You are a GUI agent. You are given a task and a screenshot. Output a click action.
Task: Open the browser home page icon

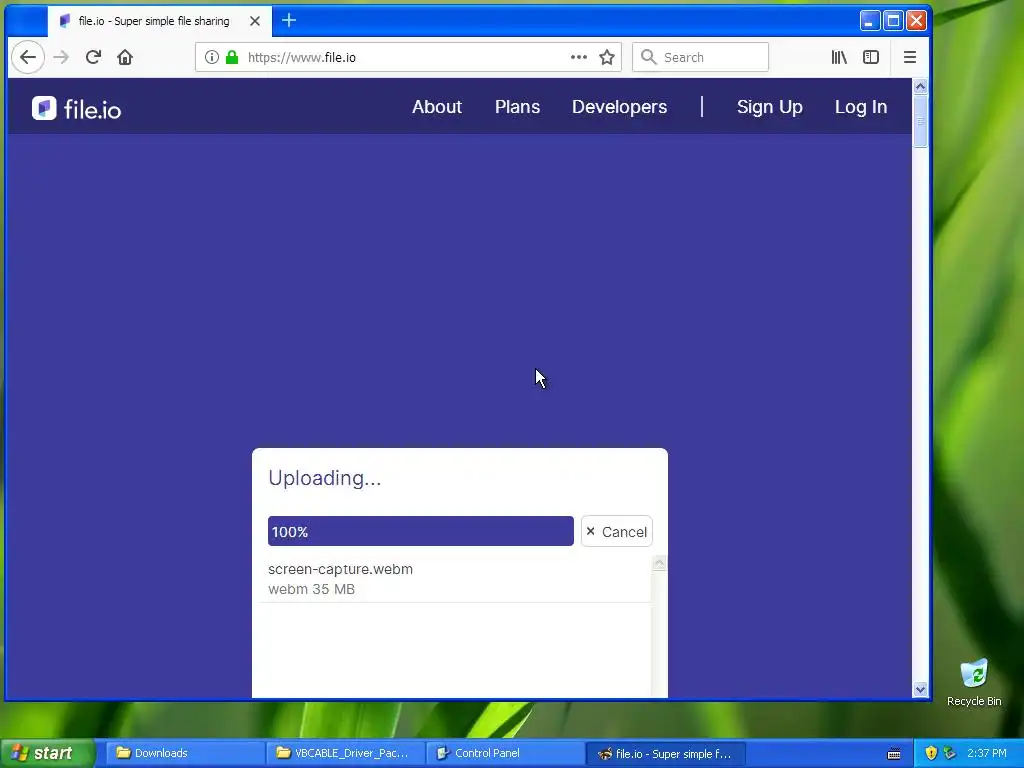coord(125,57)
